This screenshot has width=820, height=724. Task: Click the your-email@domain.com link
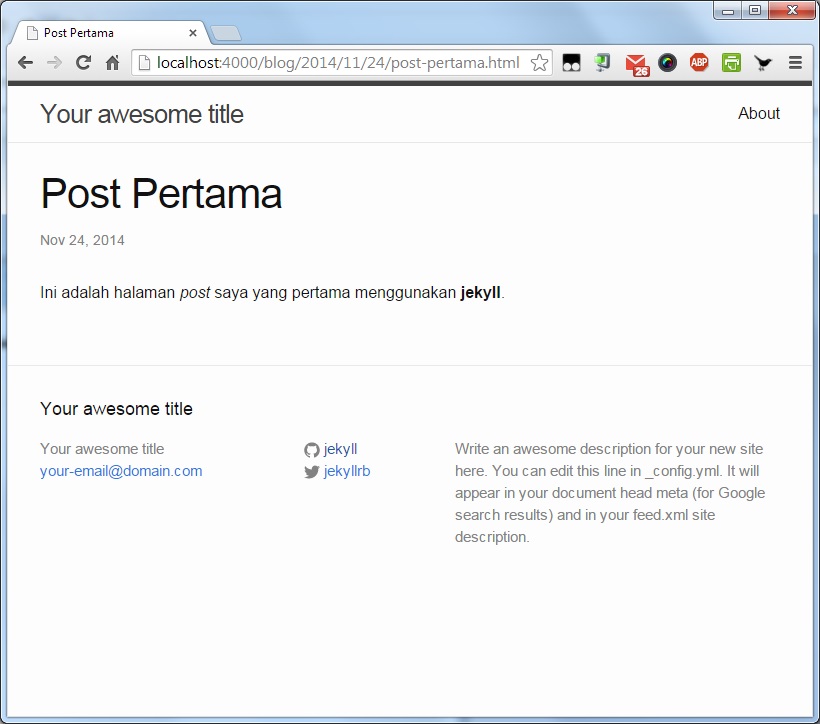point(121,471)
